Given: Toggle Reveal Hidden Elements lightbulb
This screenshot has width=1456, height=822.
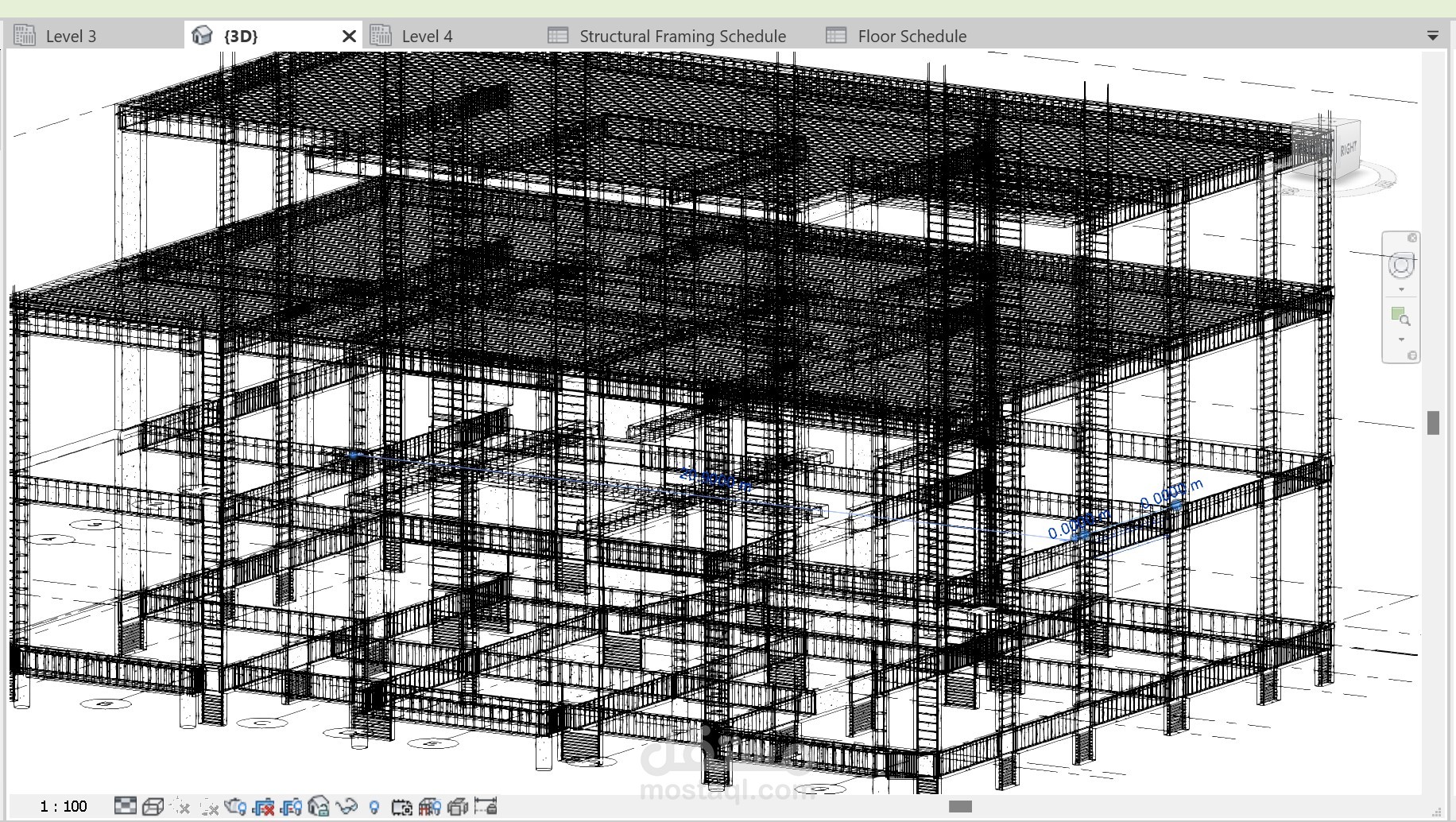Looking at the screenshot, I should coord(374,807).
